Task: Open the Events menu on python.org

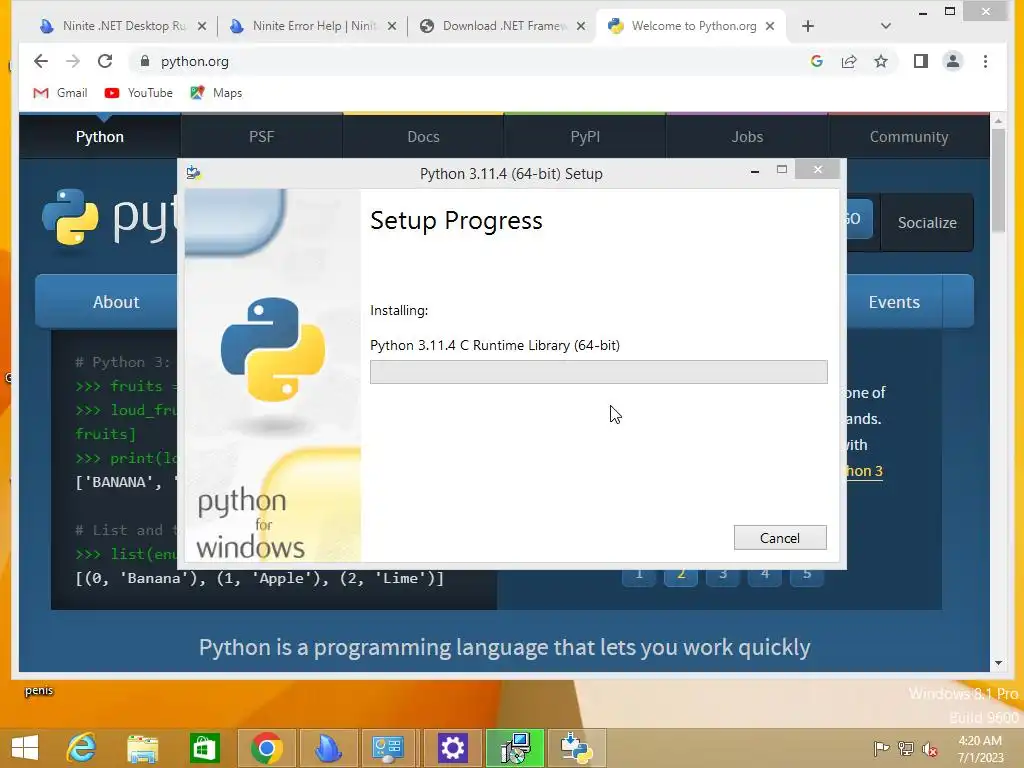Action: (894, 302)
